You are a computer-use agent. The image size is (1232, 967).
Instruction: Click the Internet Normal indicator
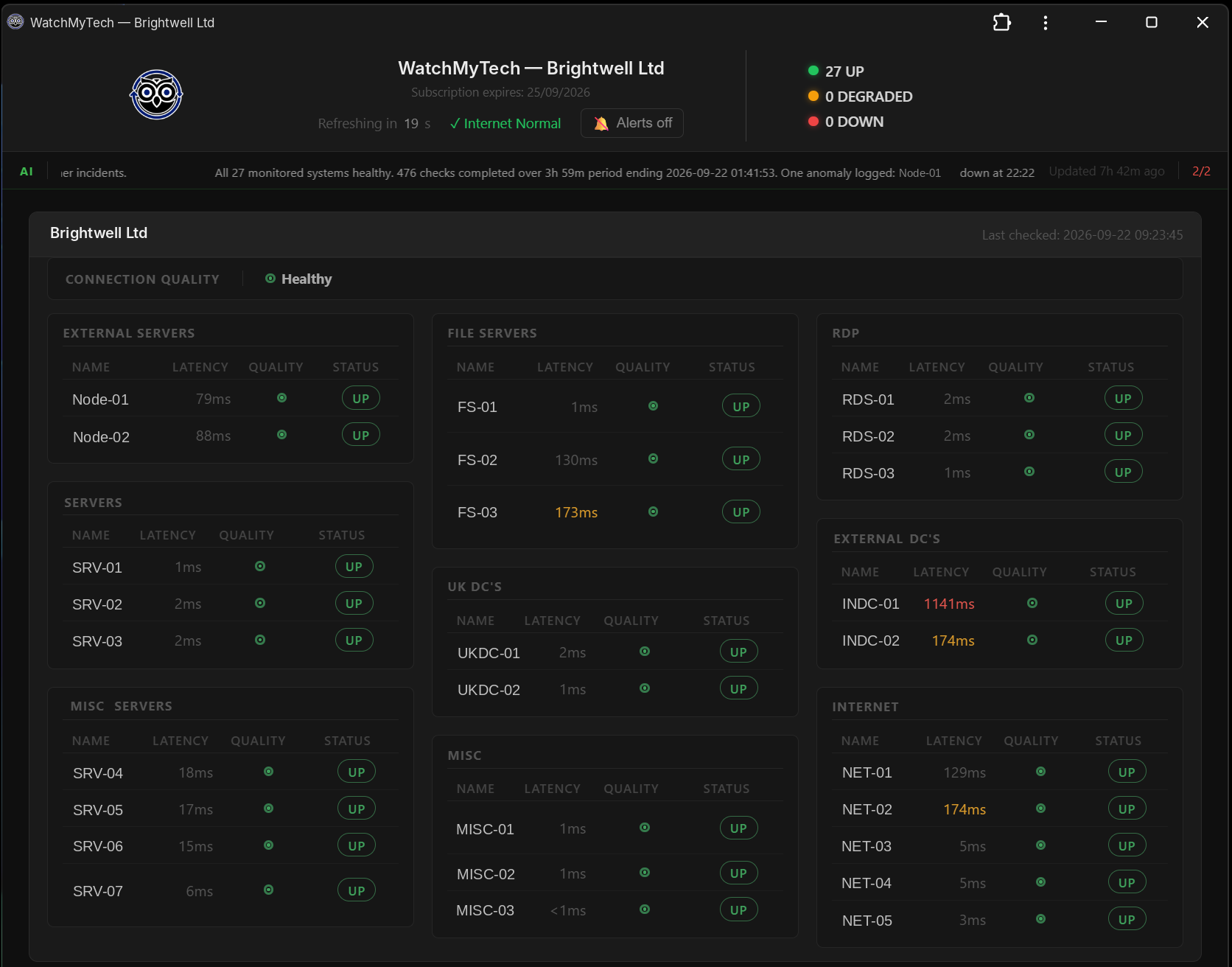(x=505, y=124)
